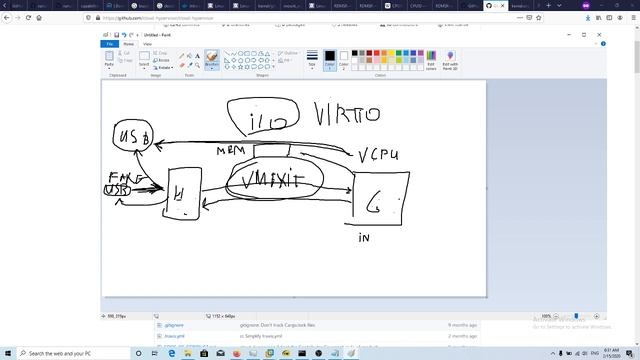Switch to the View ribbon tab

pyautogui.click(x=147, y=44)
